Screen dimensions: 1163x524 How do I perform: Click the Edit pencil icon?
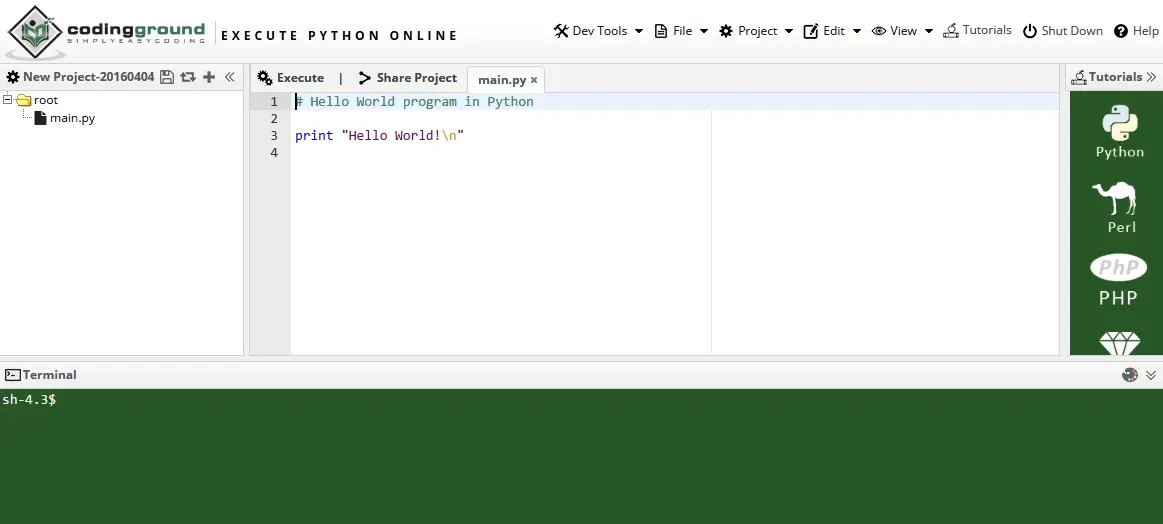(x=811, y=31)
